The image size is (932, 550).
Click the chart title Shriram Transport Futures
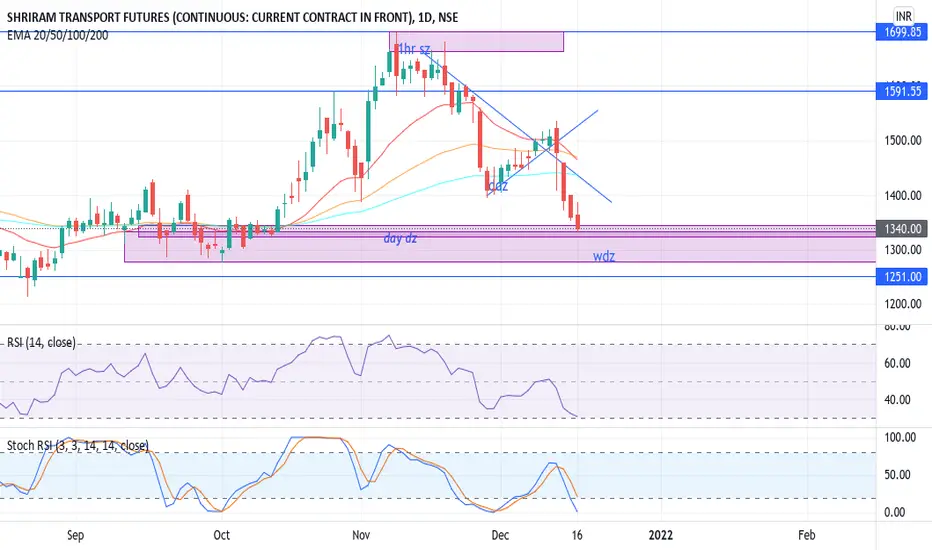click(232, 17)
